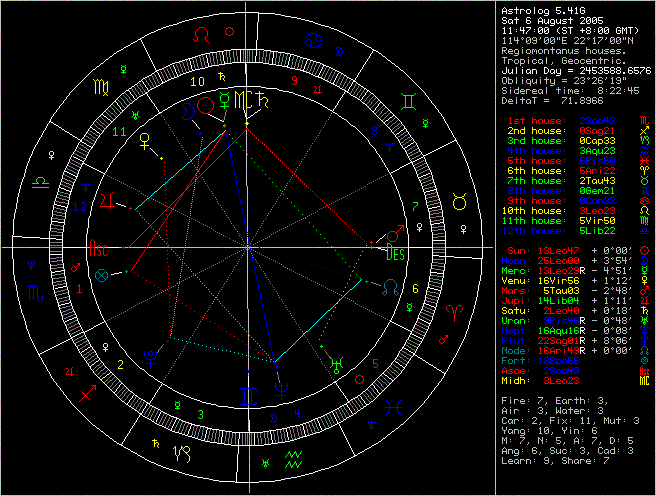The width and height of the screenshot is (656, 496).
Task: Click the yellow Taurus sign glyph on the zodiac ring
Action: coord(458,203)
